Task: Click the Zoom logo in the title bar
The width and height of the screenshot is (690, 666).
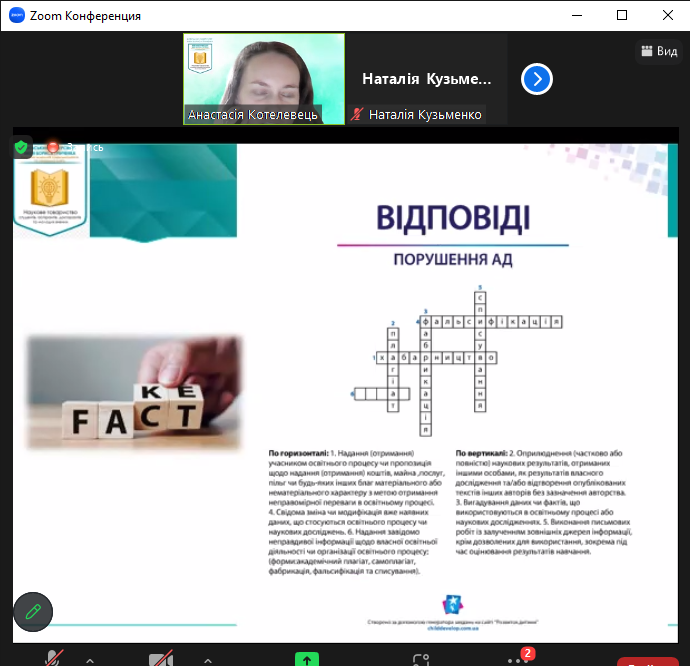Action: pos(17,15)
